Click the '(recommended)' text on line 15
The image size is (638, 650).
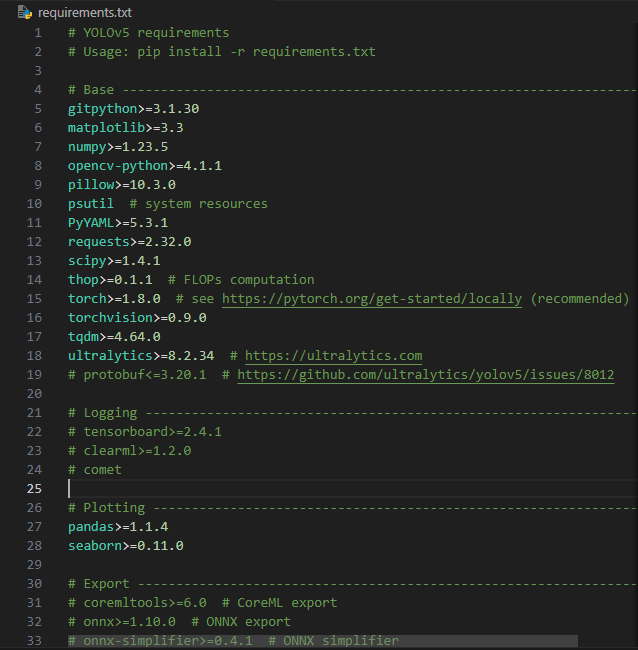click(x=580, y=299)
